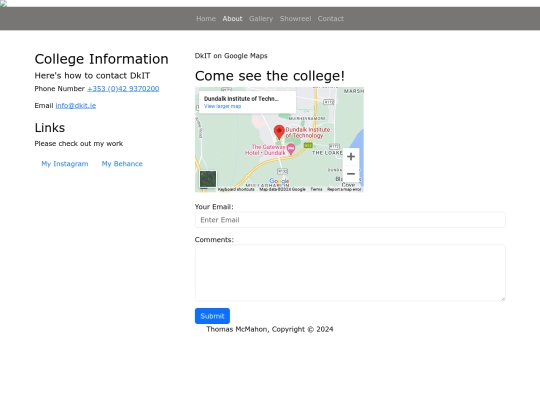Click the Comments box resize handle

click(x=503, y=299)
